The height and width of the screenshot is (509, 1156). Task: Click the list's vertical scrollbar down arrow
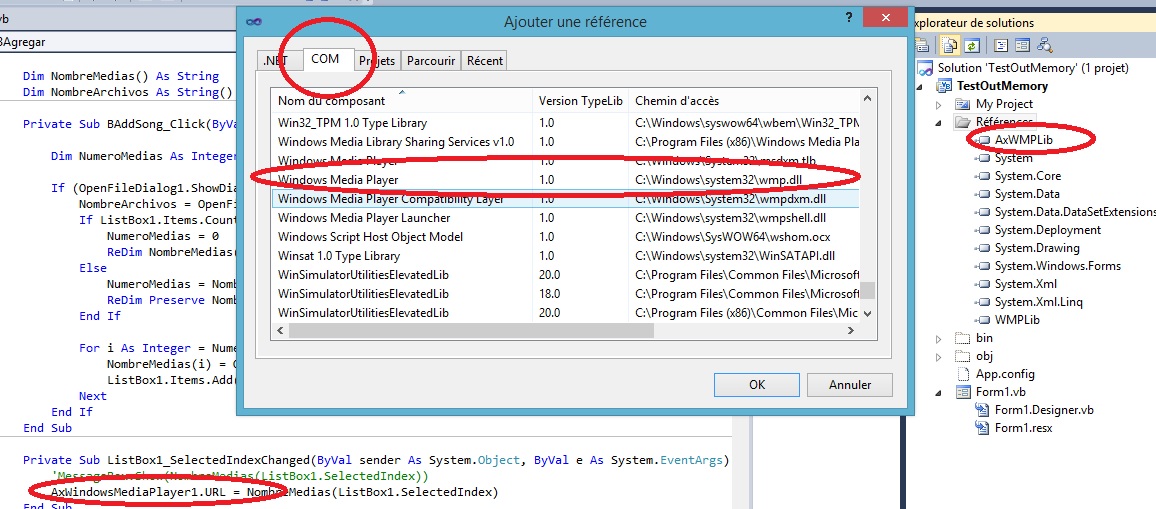pyautogui.click(x=868, y=313)
